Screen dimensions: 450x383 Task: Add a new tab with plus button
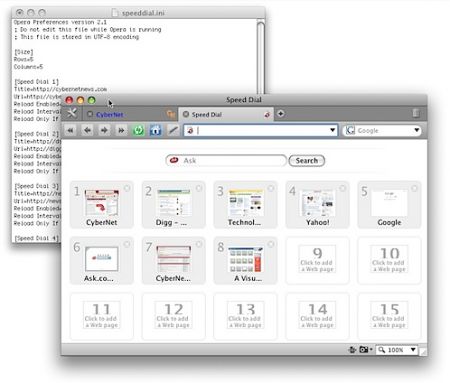click(x=281, y=114)
